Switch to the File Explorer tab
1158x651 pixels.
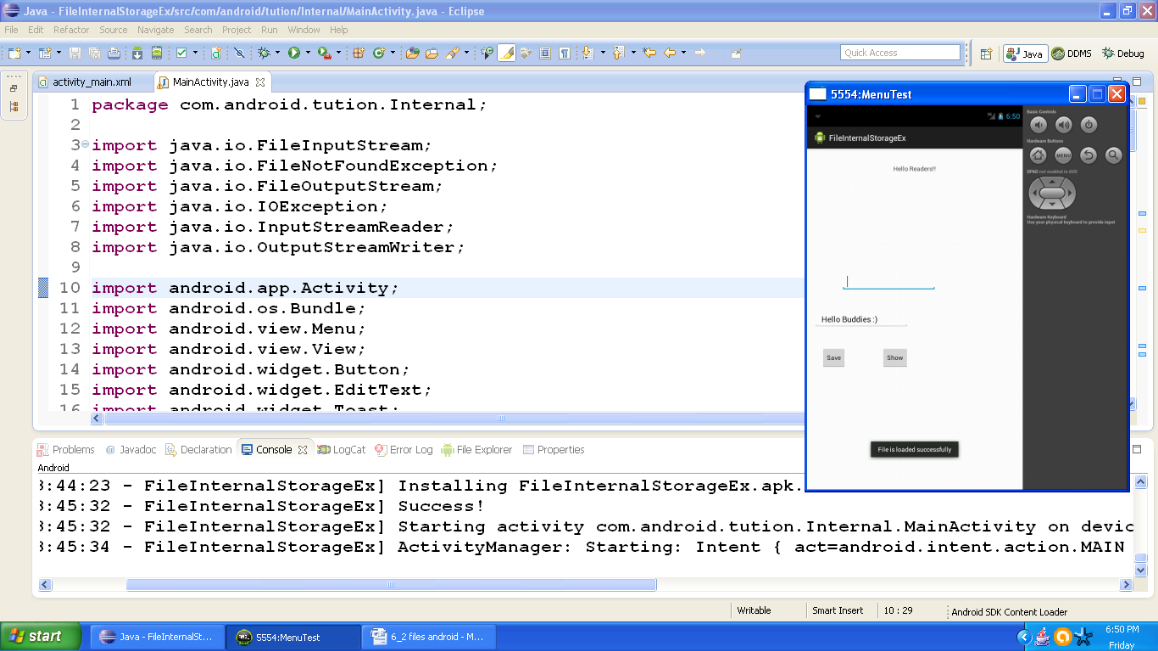click(x=477, y=449)
